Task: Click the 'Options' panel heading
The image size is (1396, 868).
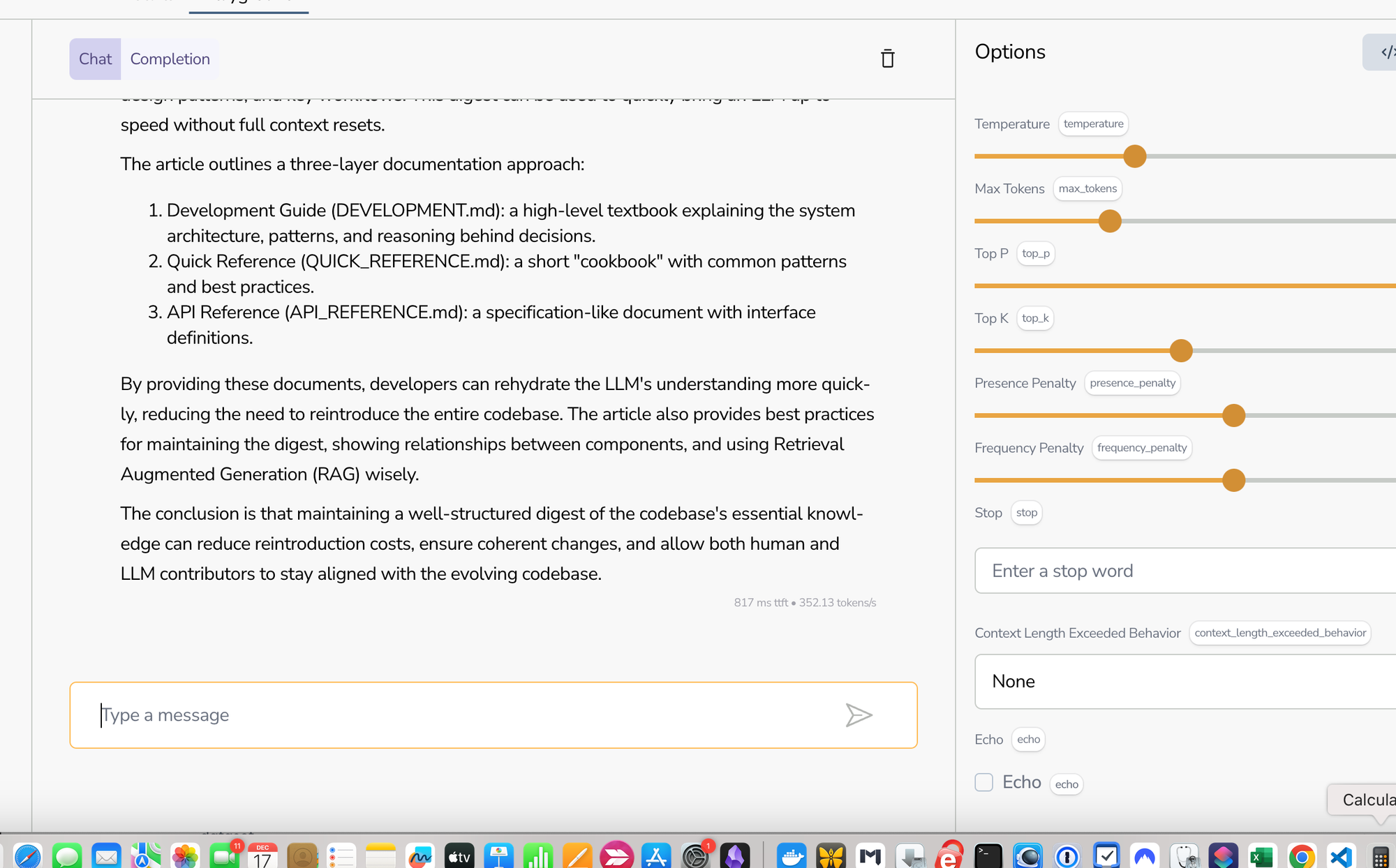Action: 1010,52
